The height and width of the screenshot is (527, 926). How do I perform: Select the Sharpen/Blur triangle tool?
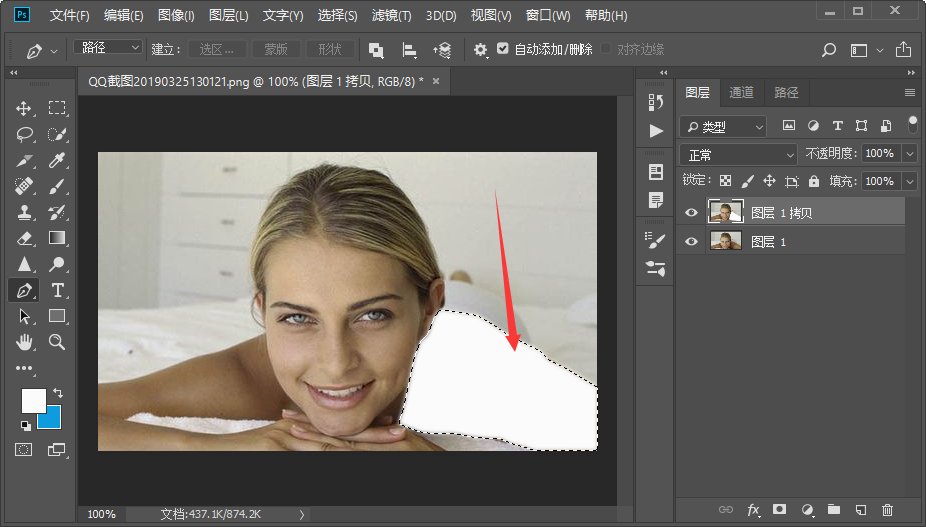(24, 264)
